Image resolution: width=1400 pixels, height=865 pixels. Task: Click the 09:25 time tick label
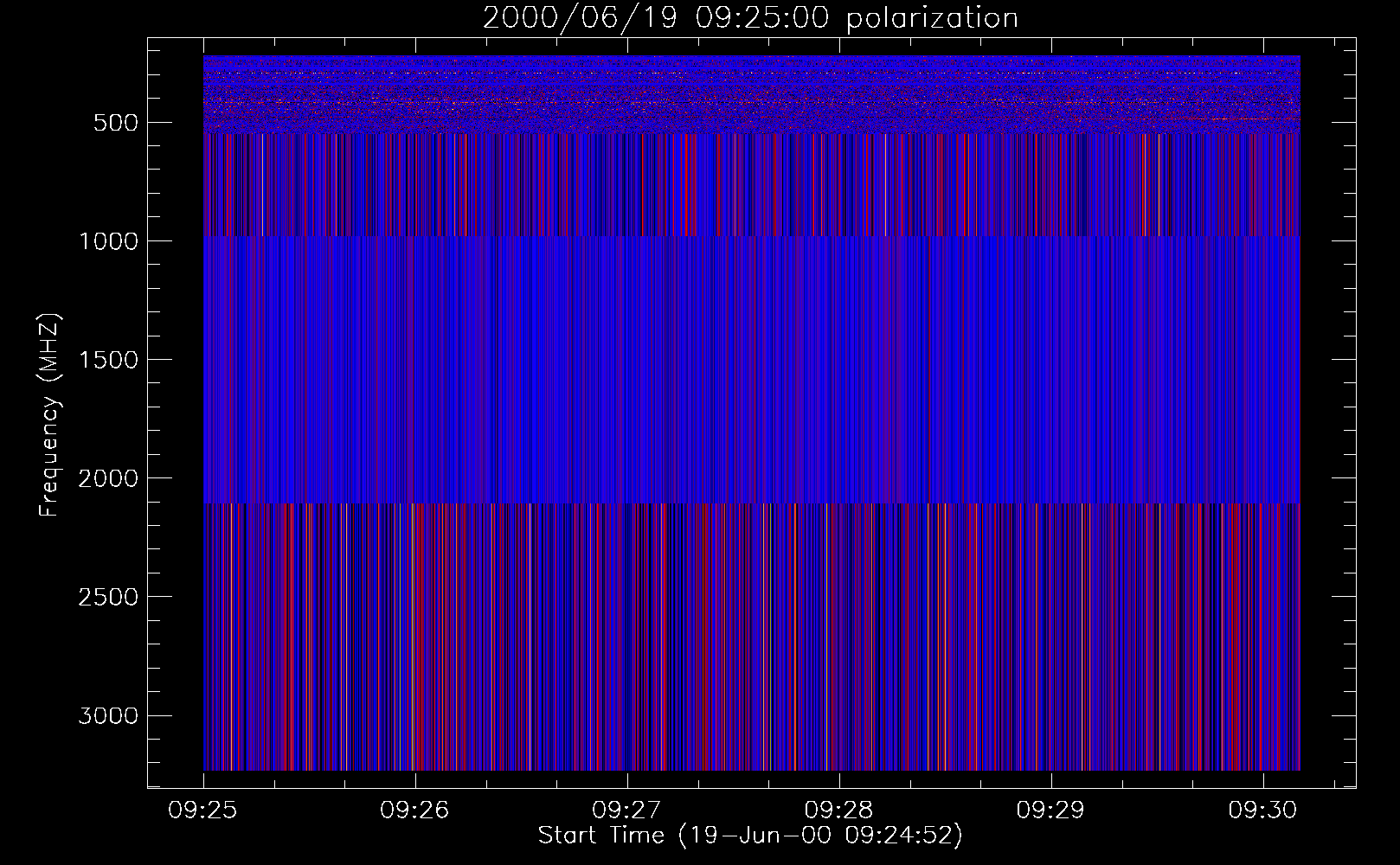pos(203,811)
